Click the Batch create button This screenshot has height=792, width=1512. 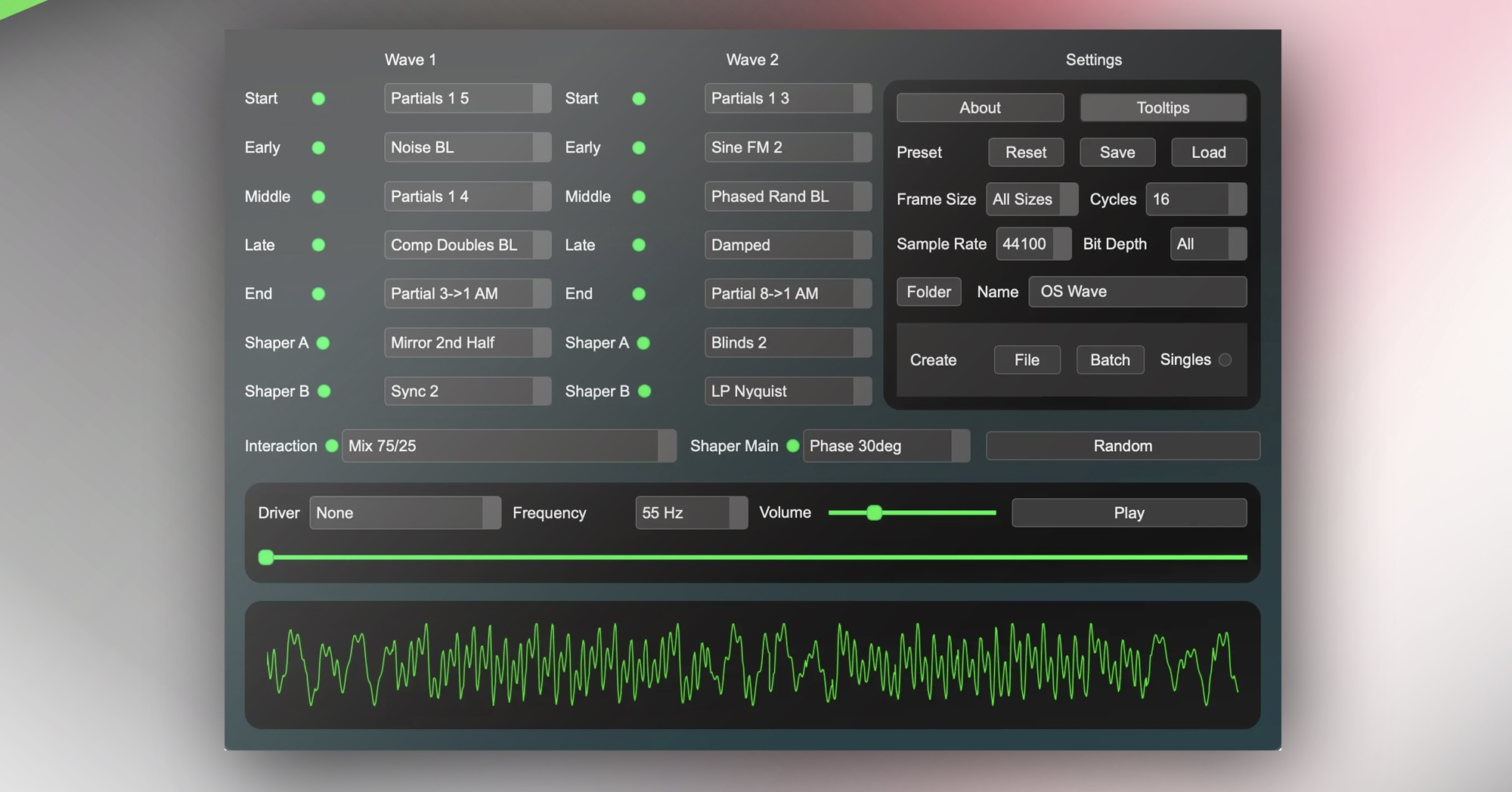pyautogui.click(x=1110, y=360)
